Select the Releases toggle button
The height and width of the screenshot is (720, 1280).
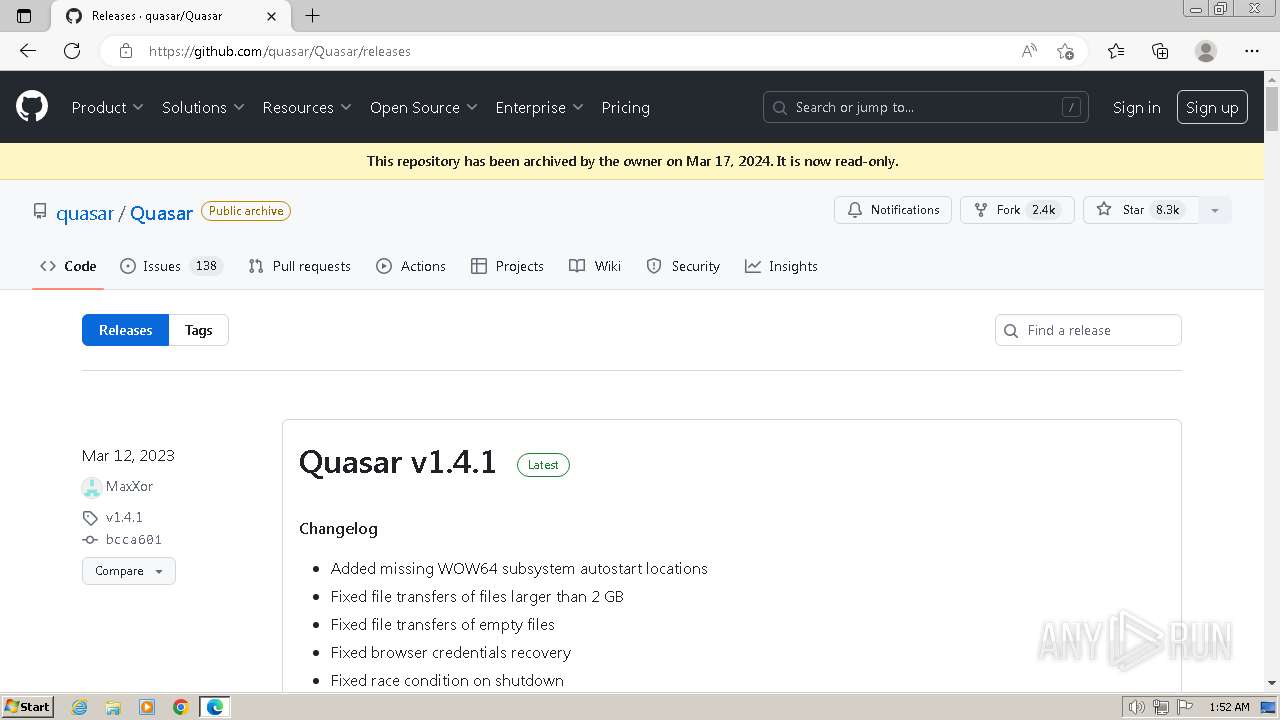126,330
